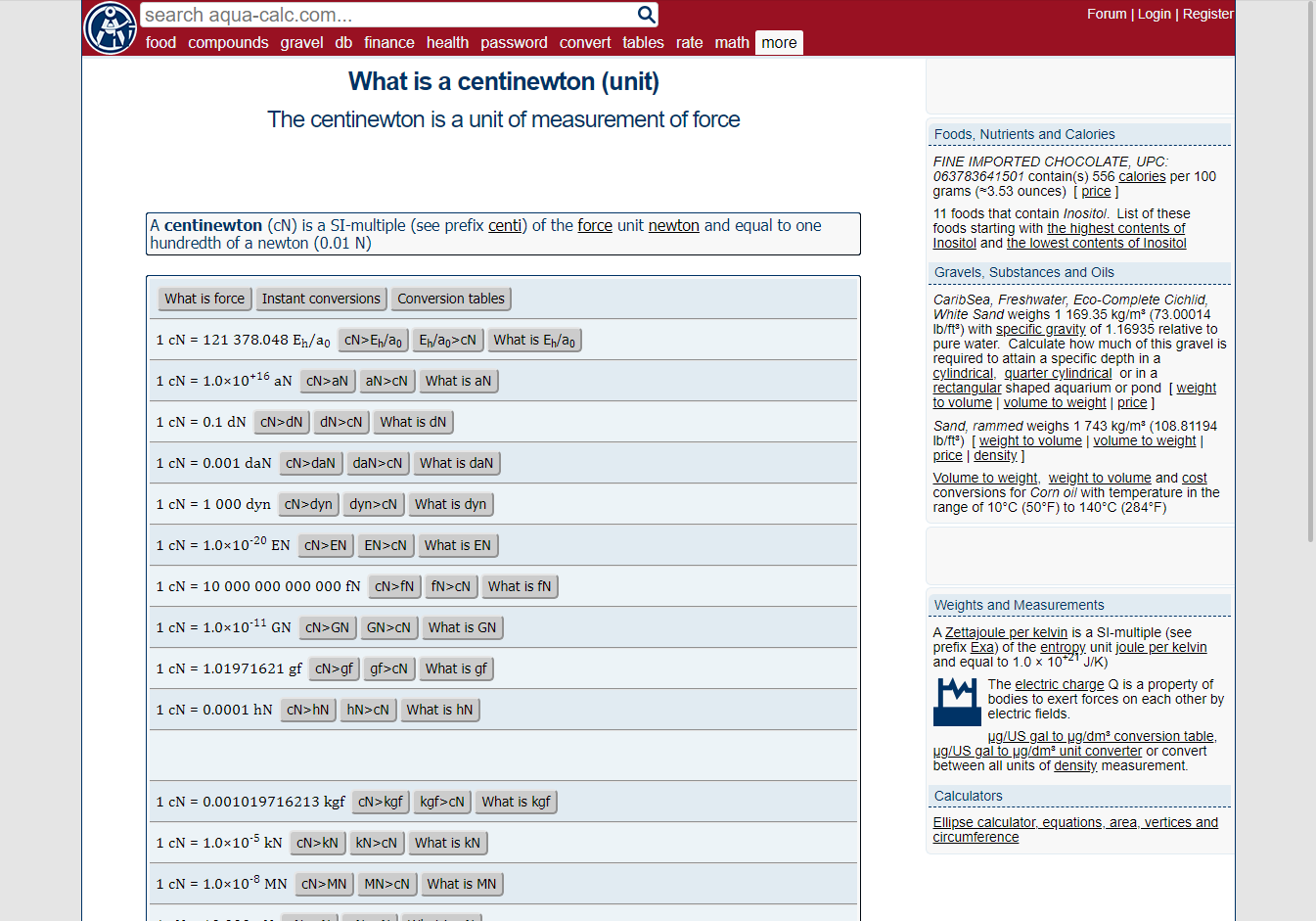Click the What is aN button
Viewport: 1316px width, 921px height.
point(458,381)
